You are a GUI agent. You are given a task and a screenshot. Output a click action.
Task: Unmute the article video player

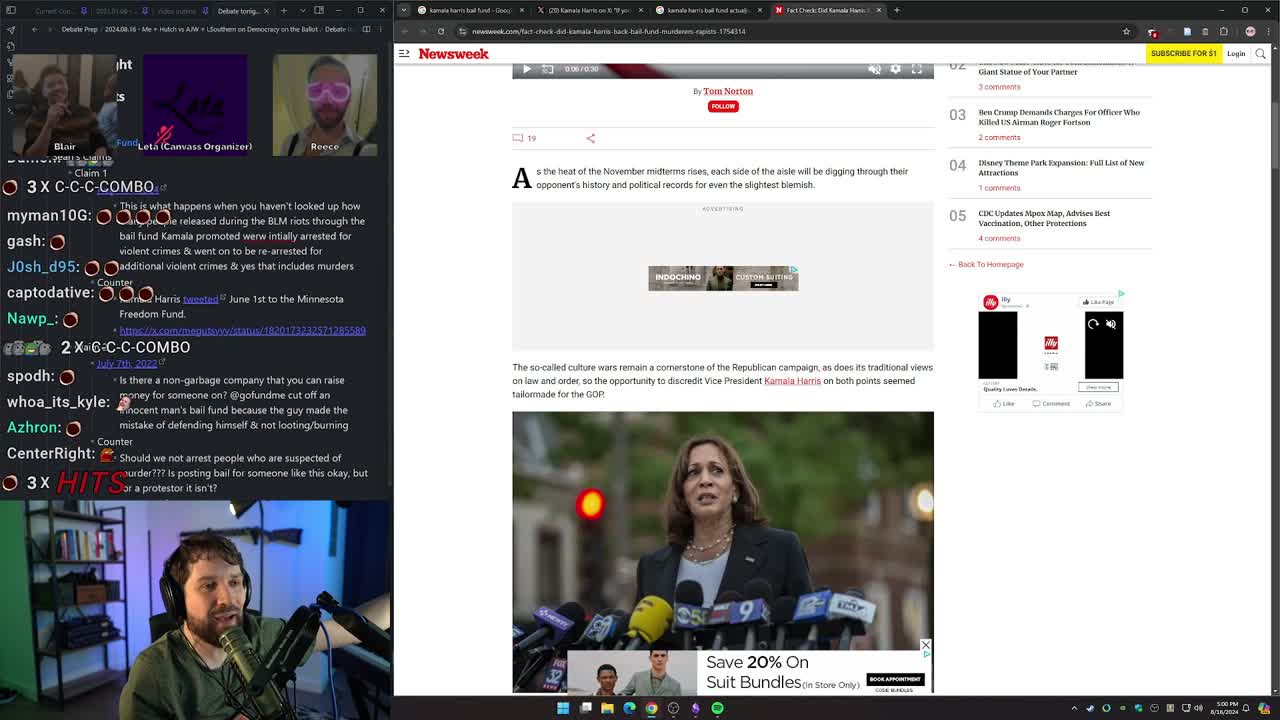[874, 69]
